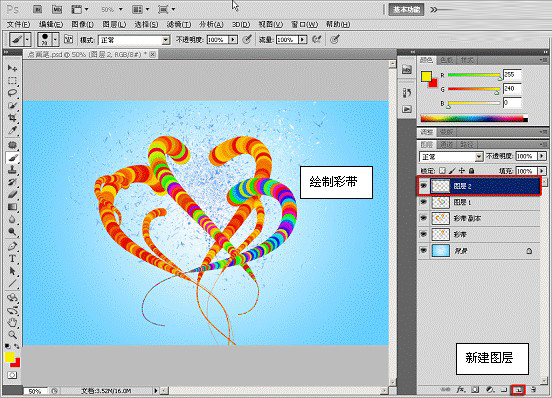Launch Mini Bridge from the application bar
This screenshot has width=552, height=398.
57,10
